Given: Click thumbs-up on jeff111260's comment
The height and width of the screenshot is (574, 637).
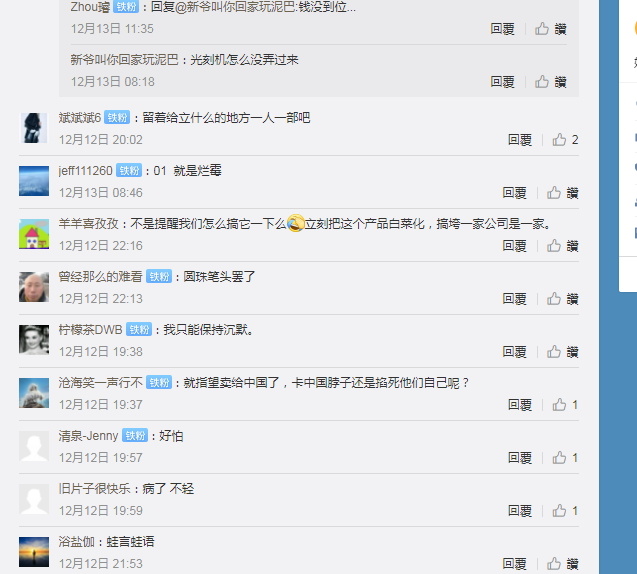Looking at the screenshot, I should tap(562, 193).
